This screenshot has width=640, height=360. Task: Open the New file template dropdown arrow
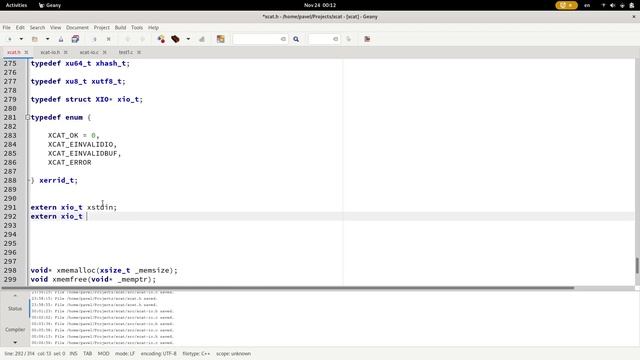point(21,39)
